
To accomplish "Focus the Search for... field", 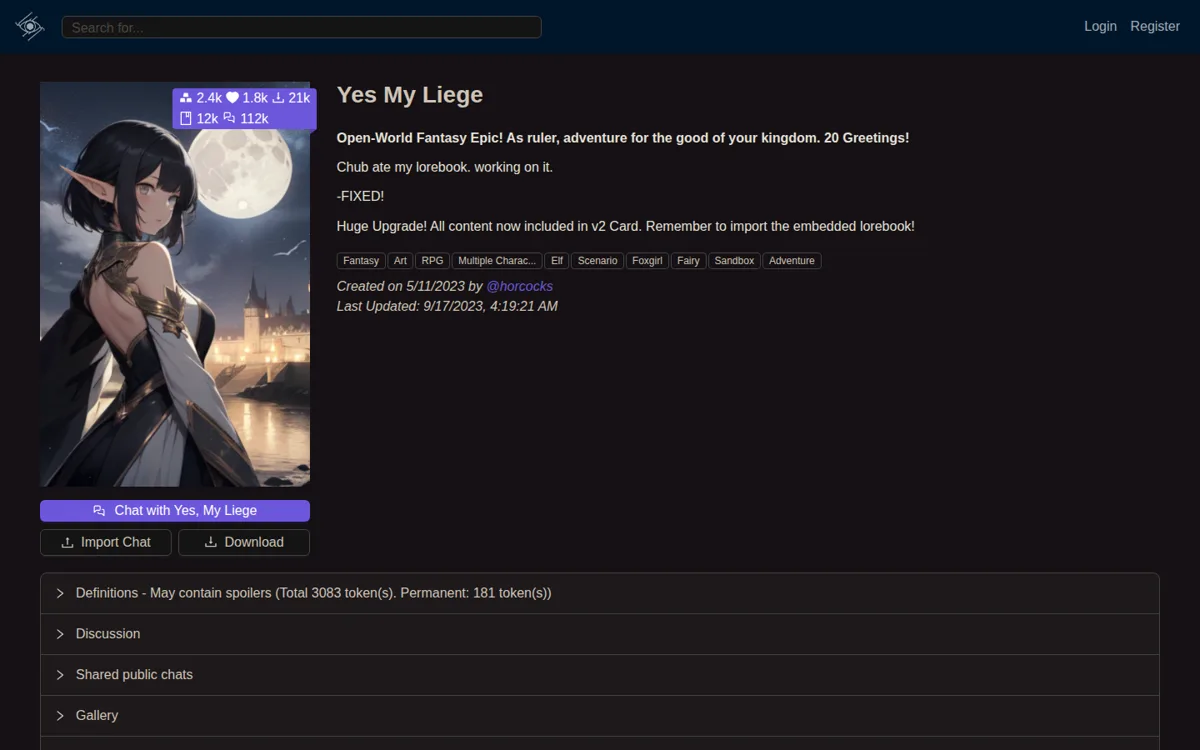I will point(301,27).
